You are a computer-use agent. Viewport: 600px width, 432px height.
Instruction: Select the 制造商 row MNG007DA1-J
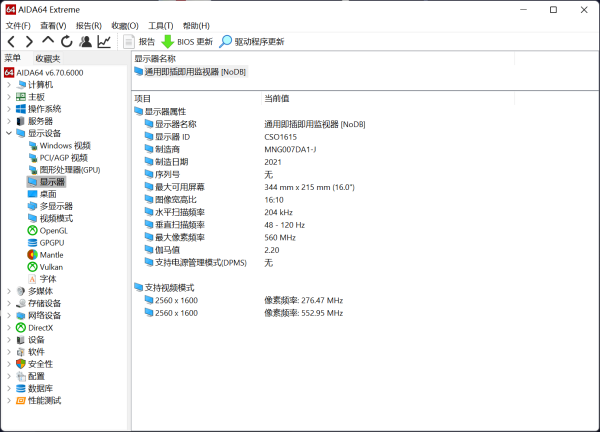coord(230,150)
